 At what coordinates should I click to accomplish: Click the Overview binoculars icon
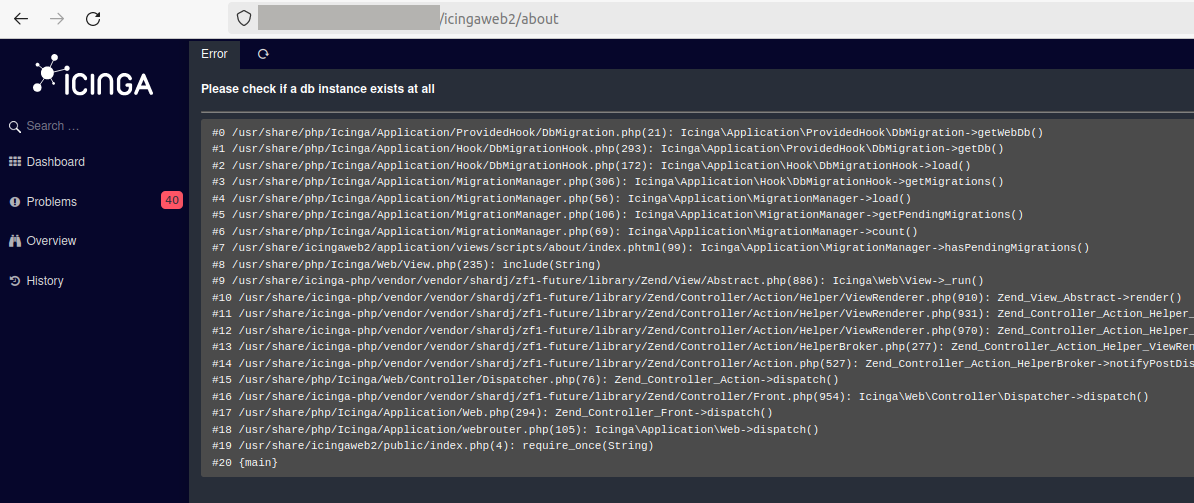(x=14, y=241)
